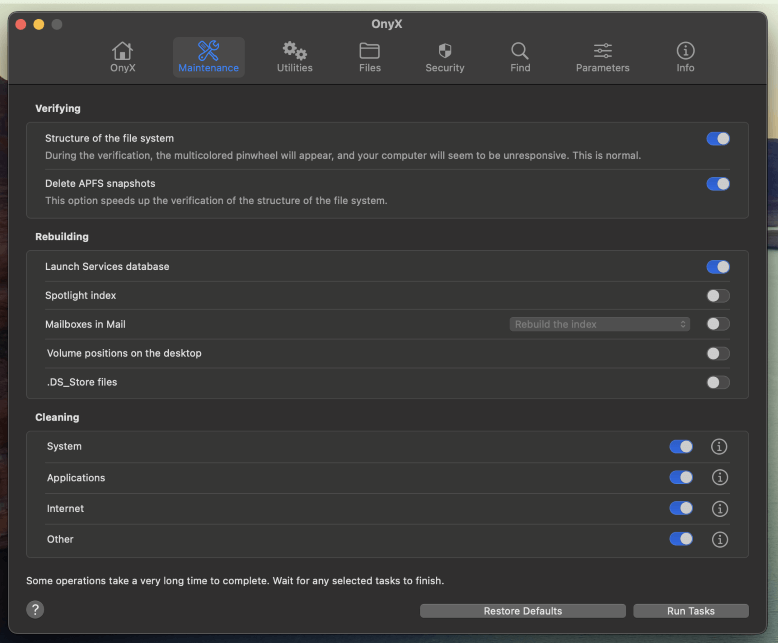Open the Rebuild the index dropdown

tap(599, 324)
